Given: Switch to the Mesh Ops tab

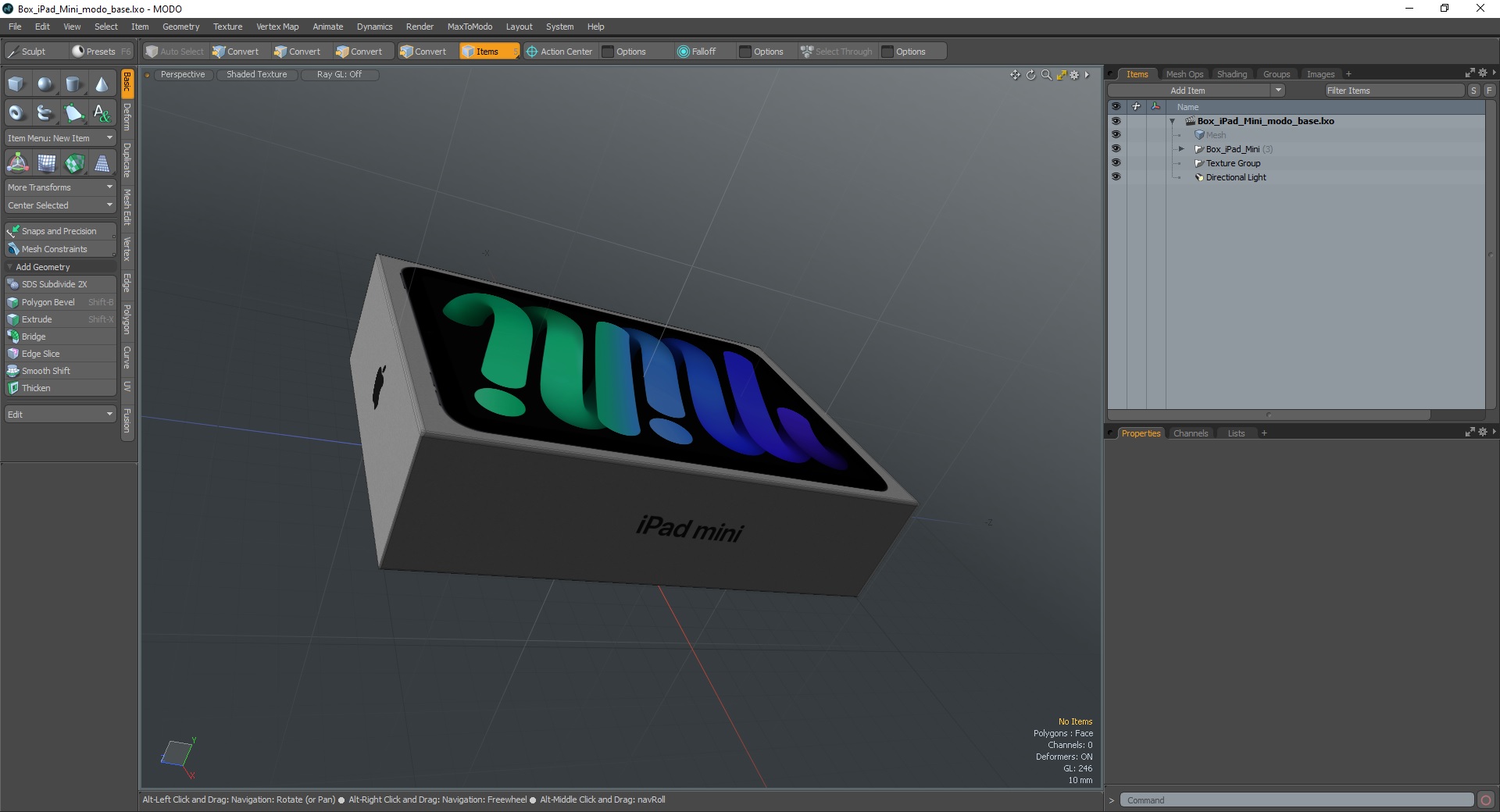Looking at the screenshot, I should click(1184, 74).
